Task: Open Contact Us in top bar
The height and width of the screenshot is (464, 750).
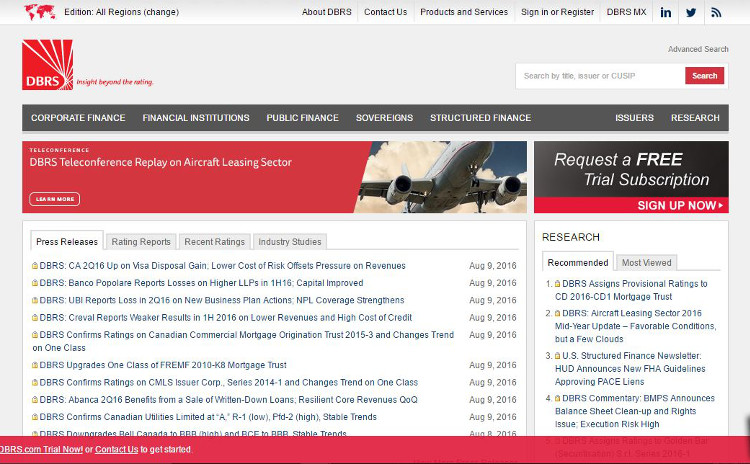Action: click(x=386, y=12)
